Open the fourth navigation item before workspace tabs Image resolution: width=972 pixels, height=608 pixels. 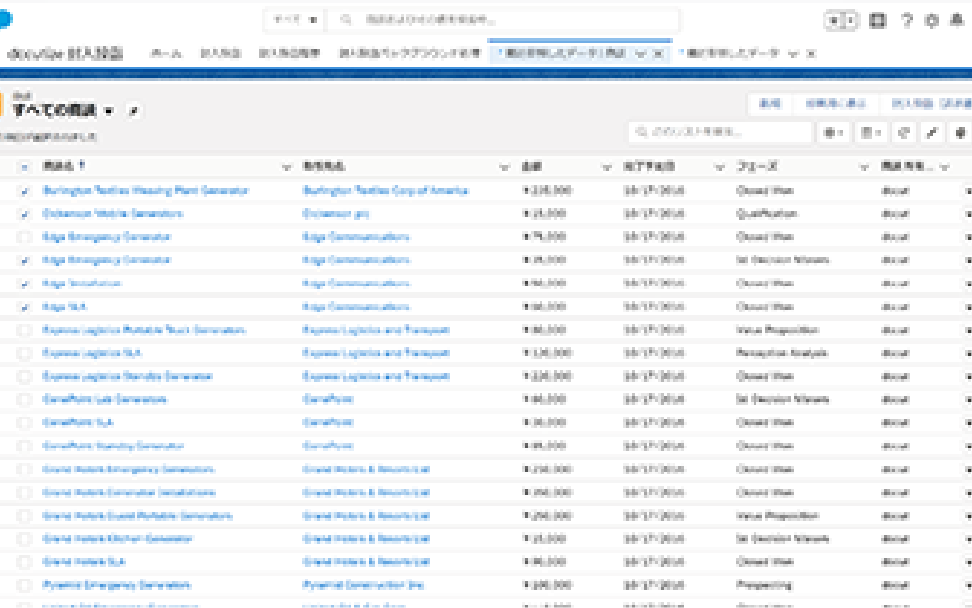pos(409,54)
